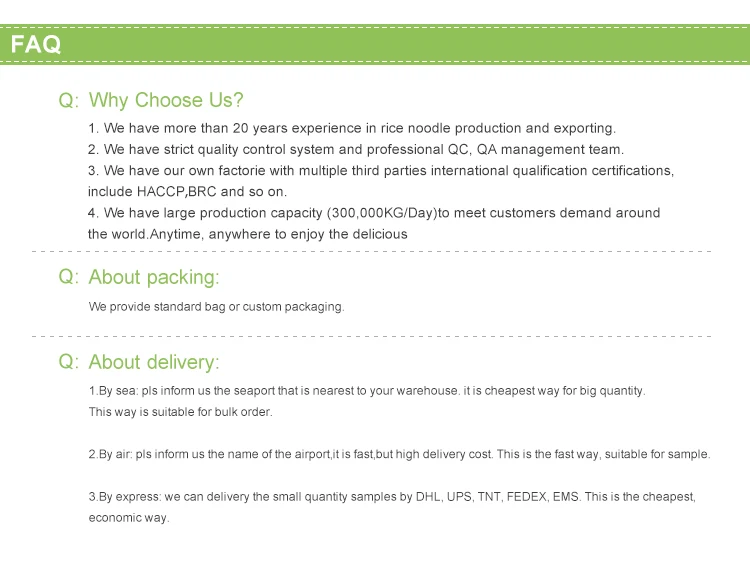
Task: Click 'Anytime, anywhere to enjoy the delicious' text
Action: pos(278,234)
